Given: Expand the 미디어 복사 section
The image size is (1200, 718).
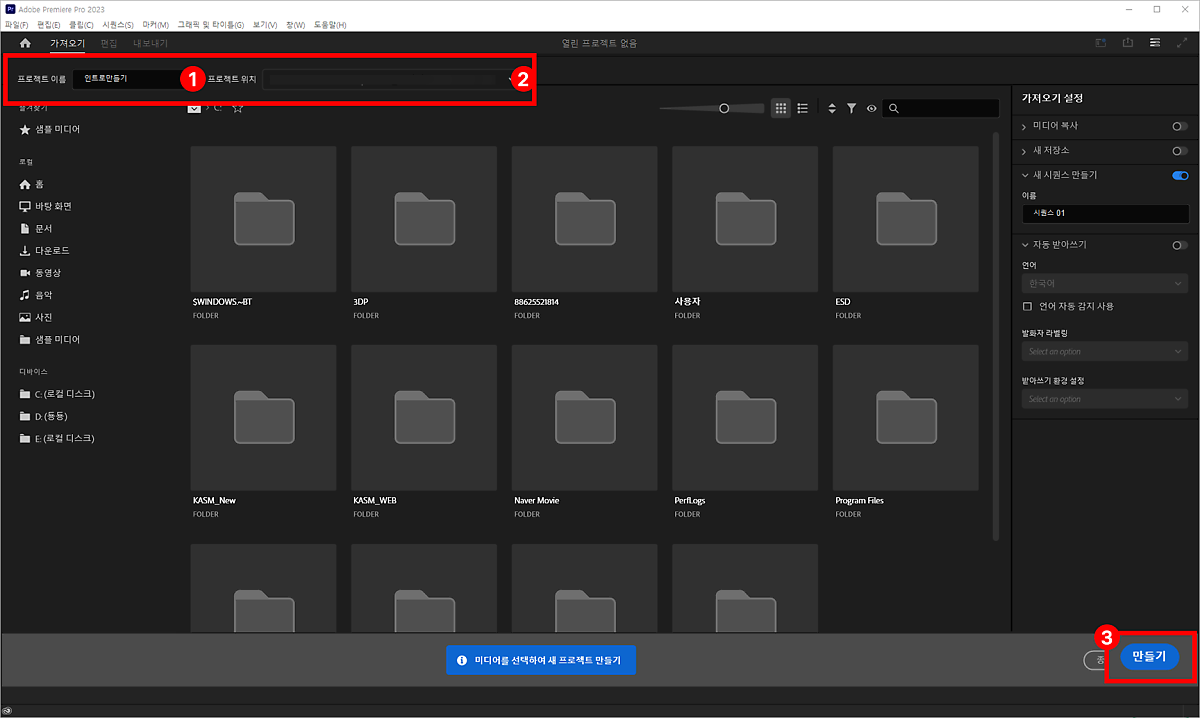Looking at the screenshot, I should [1025, 126].
